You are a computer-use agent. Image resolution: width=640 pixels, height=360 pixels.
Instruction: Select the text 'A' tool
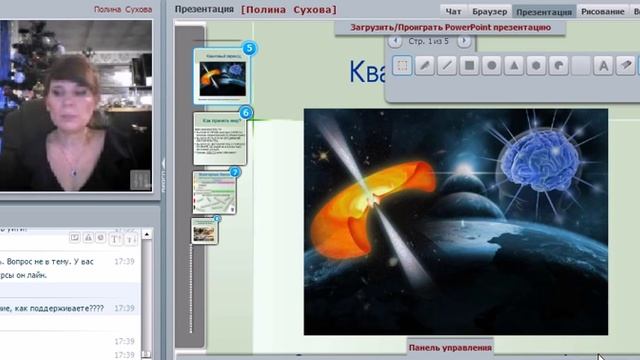point(603,65)
